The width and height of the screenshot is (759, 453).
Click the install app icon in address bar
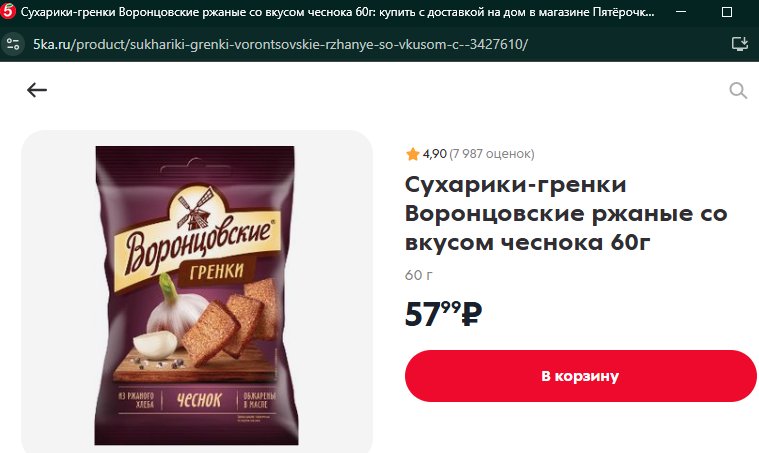point(740,44)
